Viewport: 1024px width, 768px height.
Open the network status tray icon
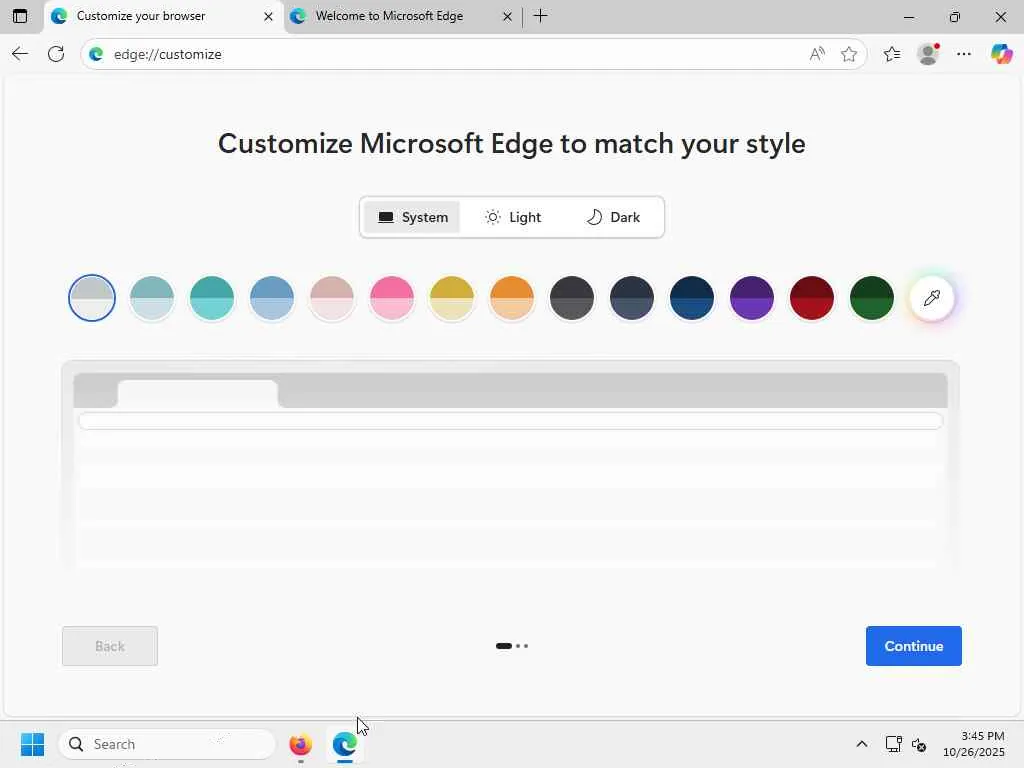click(893, 744)
